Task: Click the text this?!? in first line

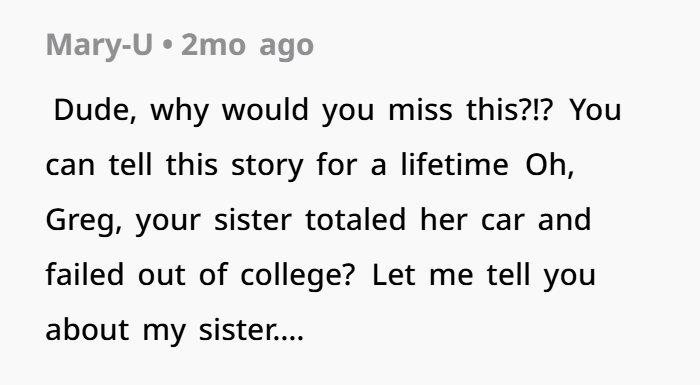Action: click(x=510, y=109)
